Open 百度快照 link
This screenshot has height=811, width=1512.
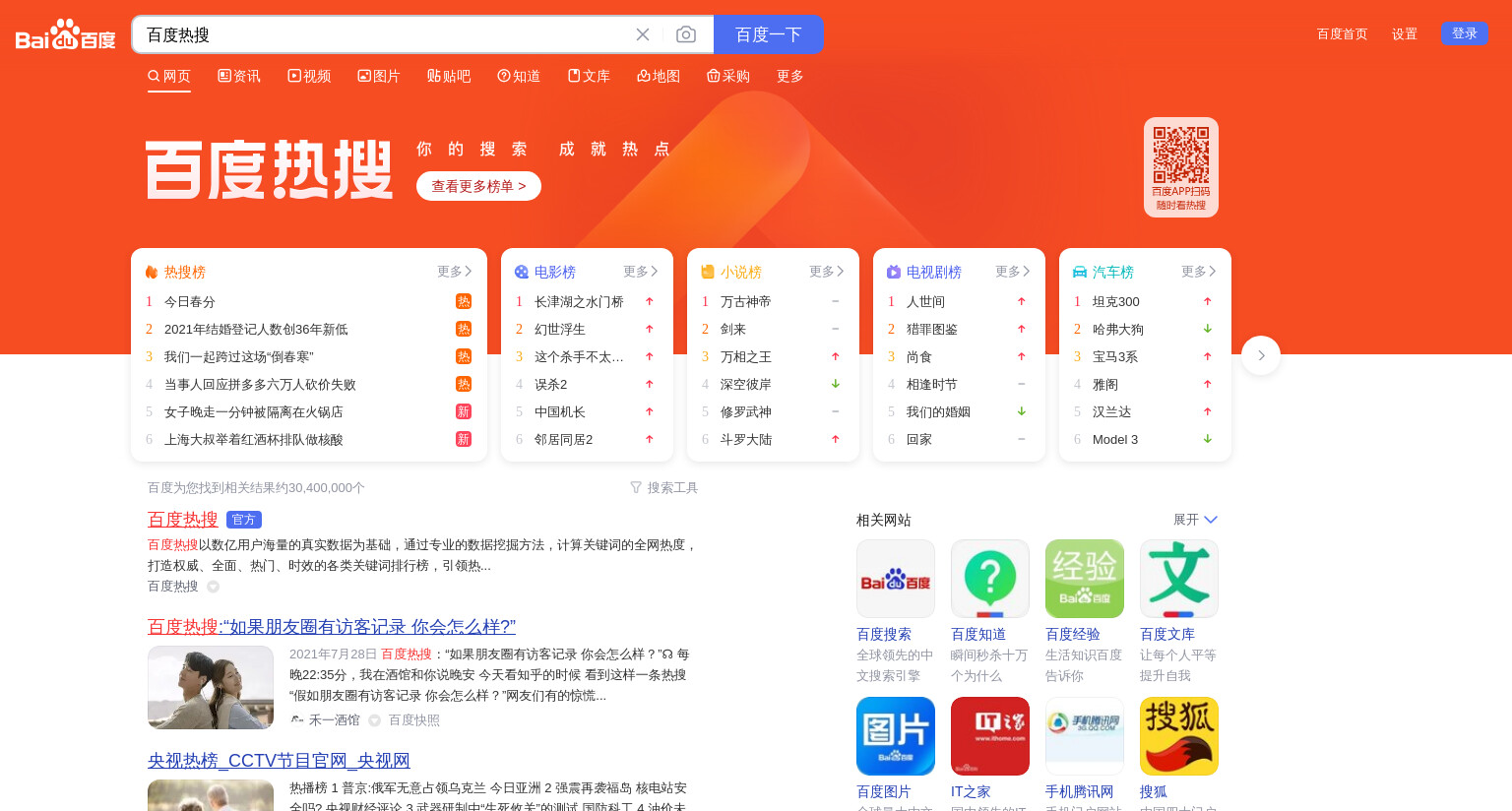[x=414, y=720]
